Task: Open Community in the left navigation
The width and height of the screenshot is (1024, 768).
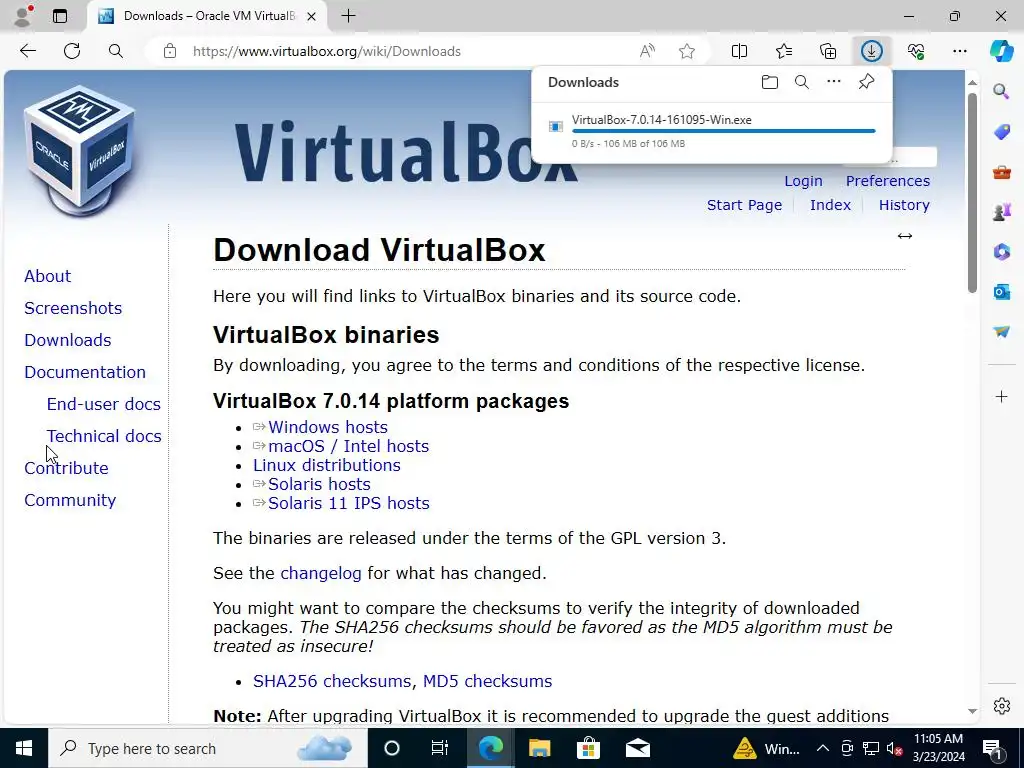Action: click(70, 500)
